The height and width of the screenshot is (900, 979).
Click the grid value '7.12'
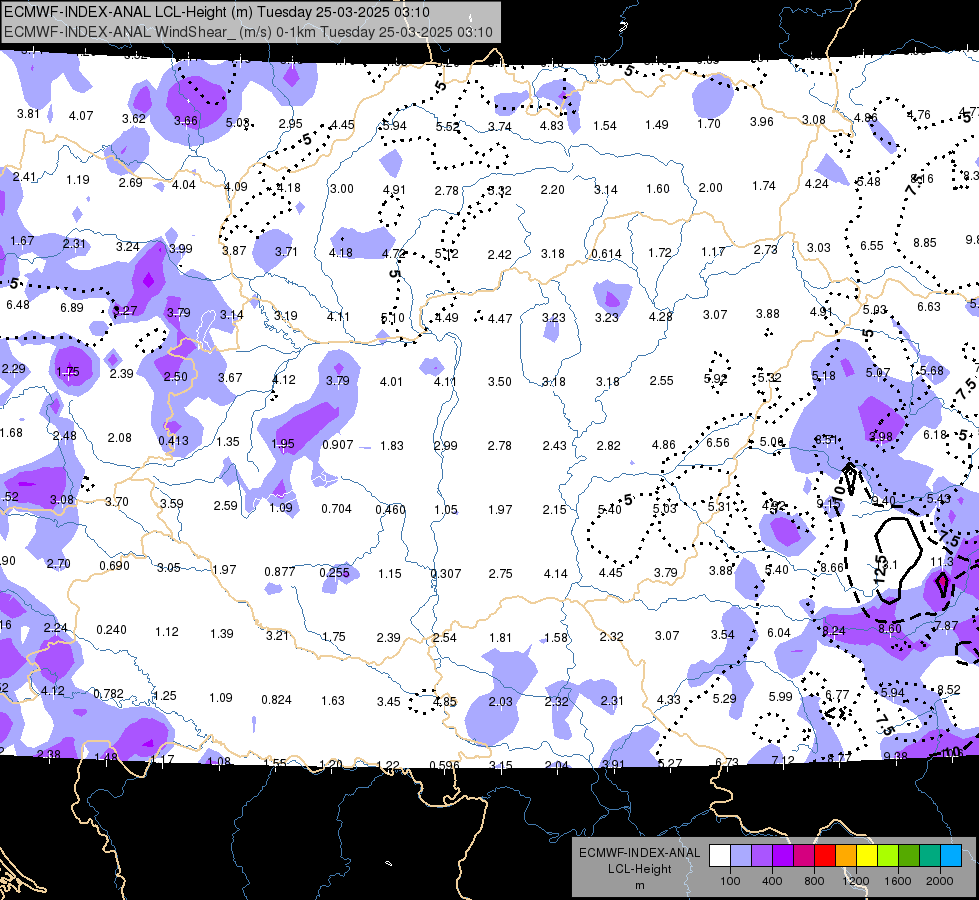783,760
